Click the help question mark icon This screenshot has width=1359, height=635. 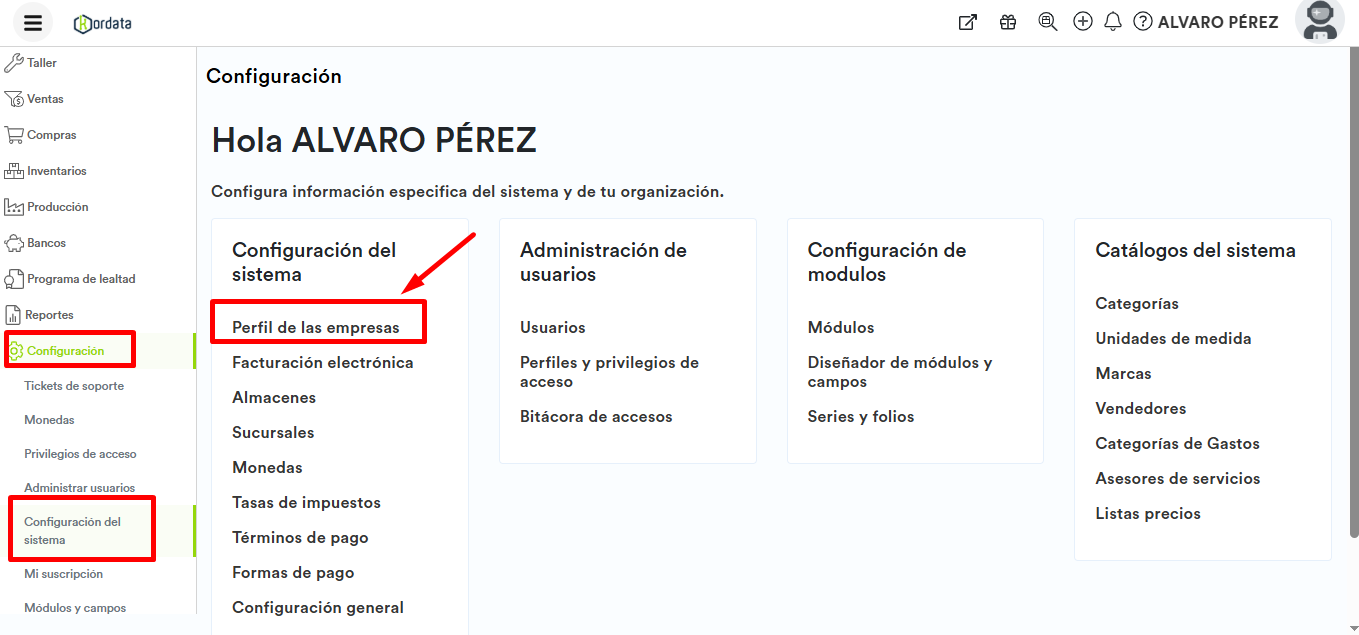click(x=1143, y=22)
